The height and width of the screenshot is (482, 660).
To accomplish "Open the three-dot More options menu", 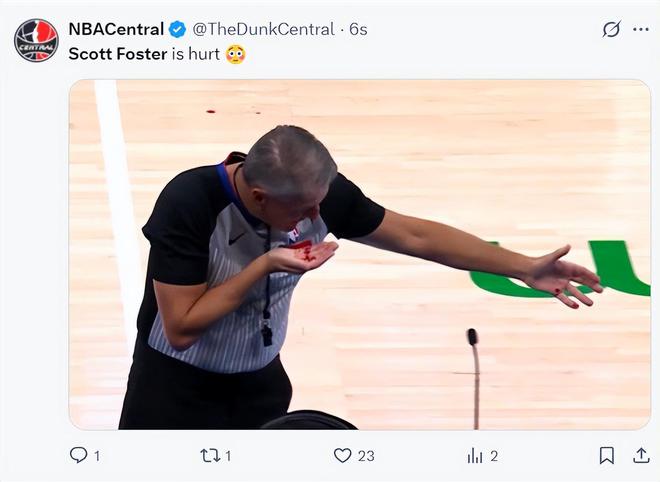I will click(641, 29).
